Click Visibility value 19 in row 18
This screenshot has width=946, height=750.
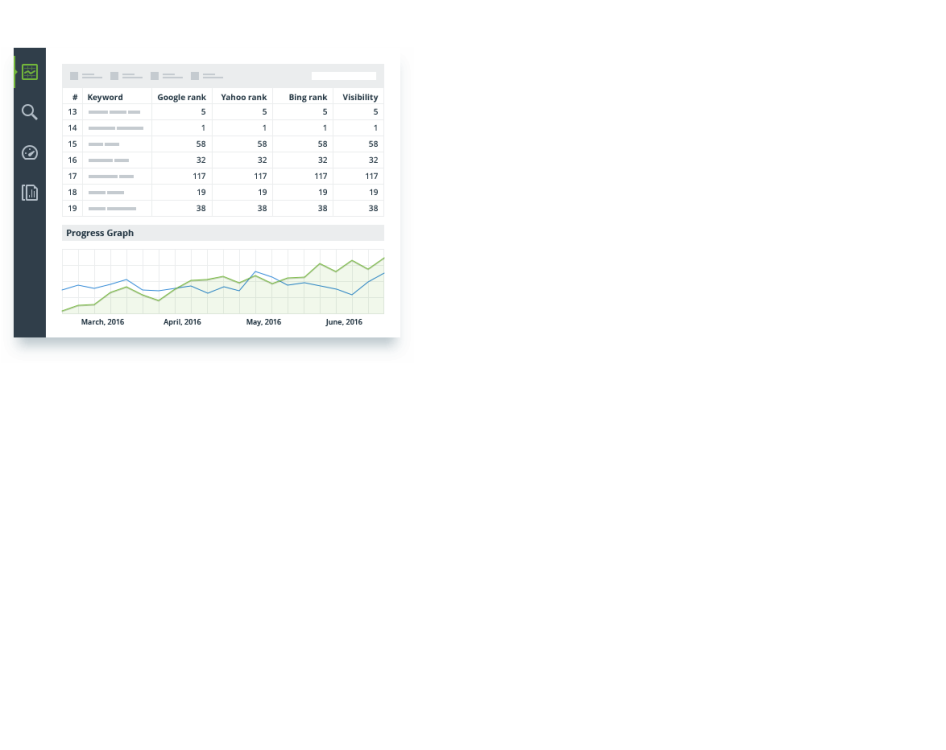[x=373, y=192]
